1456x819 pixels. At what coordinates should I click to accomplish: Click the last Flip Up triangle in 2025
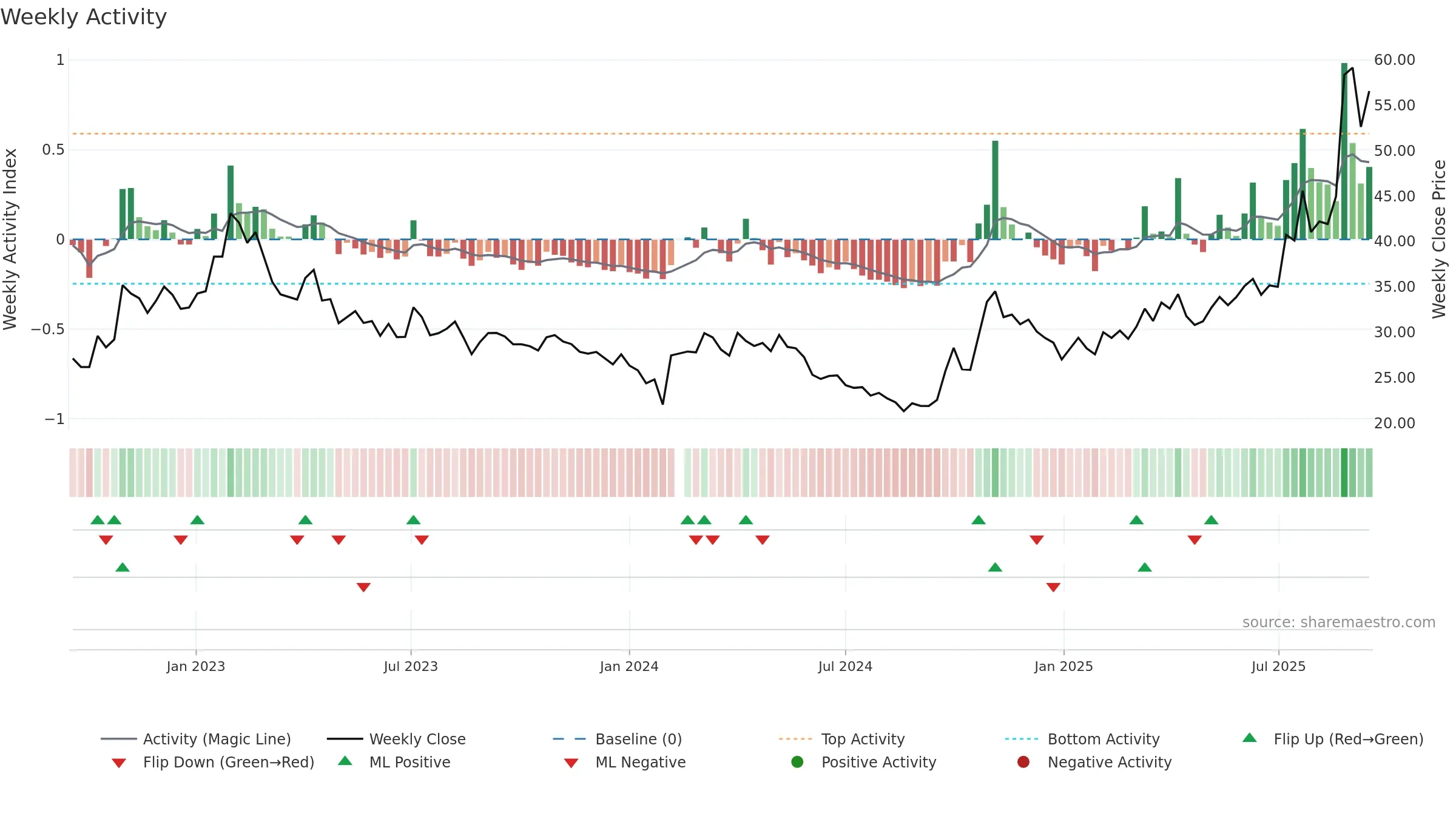click(x=1212, y=520)
